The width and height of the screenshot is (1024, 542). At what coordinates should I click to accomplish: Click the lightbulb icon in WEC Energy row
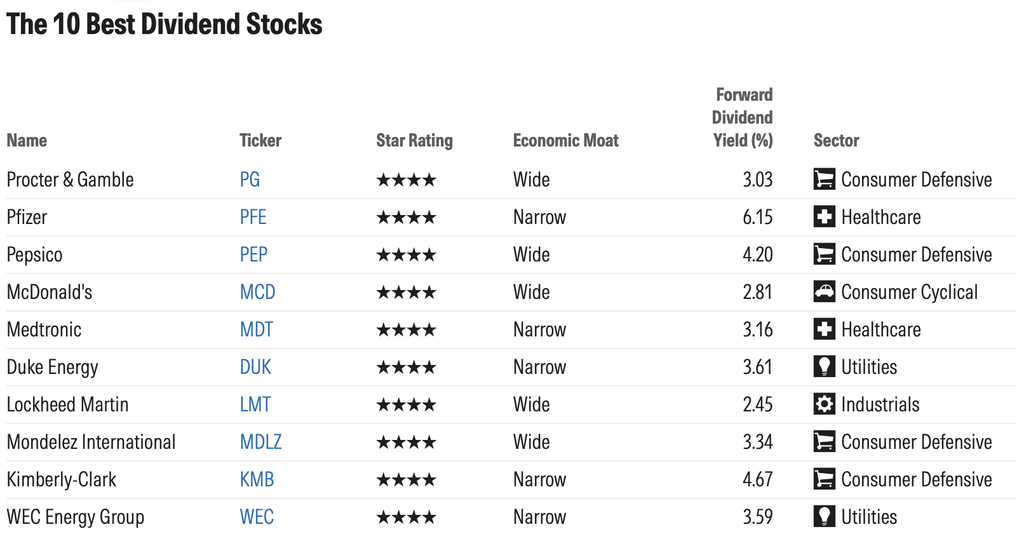824,517
